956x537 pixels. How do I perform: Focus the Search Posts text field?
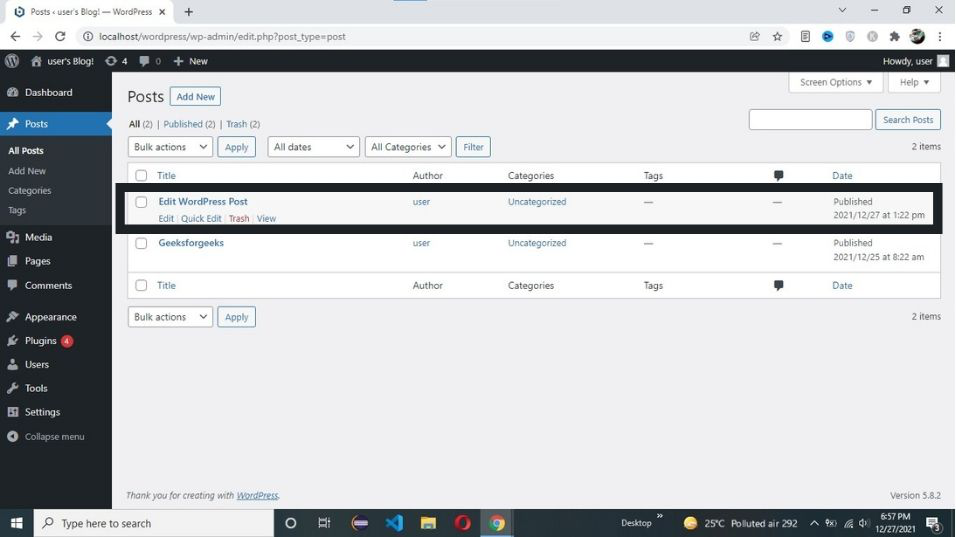click(x=810, y=119)
